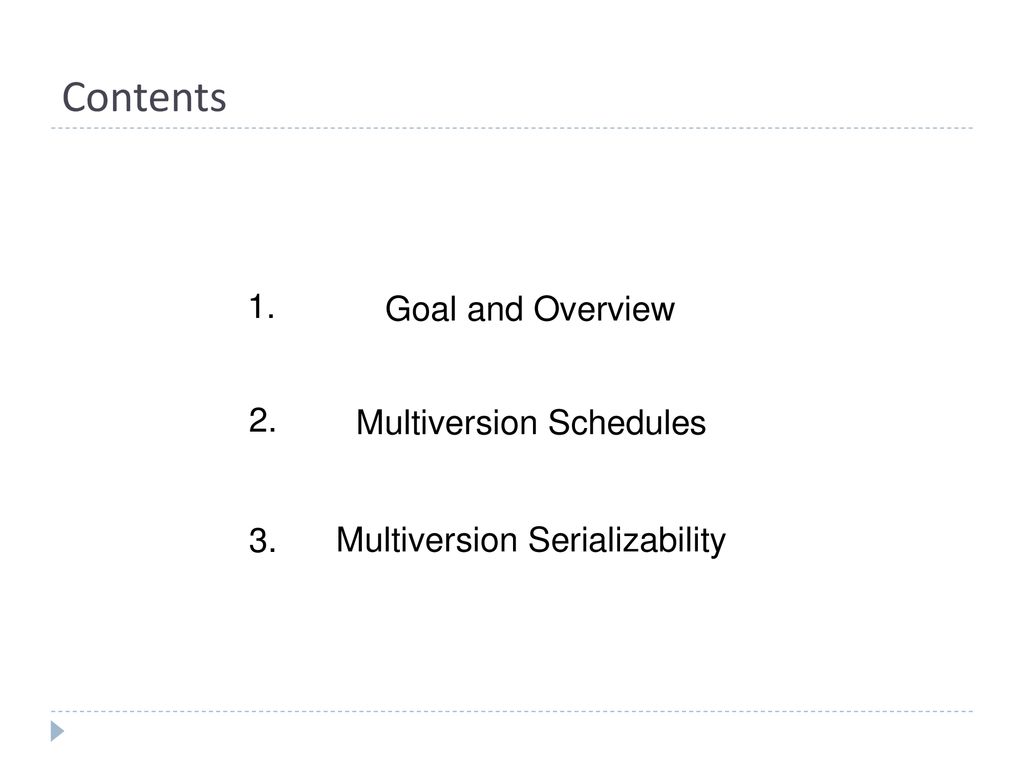Open the Multiversion Schedules item

point(531,423)
